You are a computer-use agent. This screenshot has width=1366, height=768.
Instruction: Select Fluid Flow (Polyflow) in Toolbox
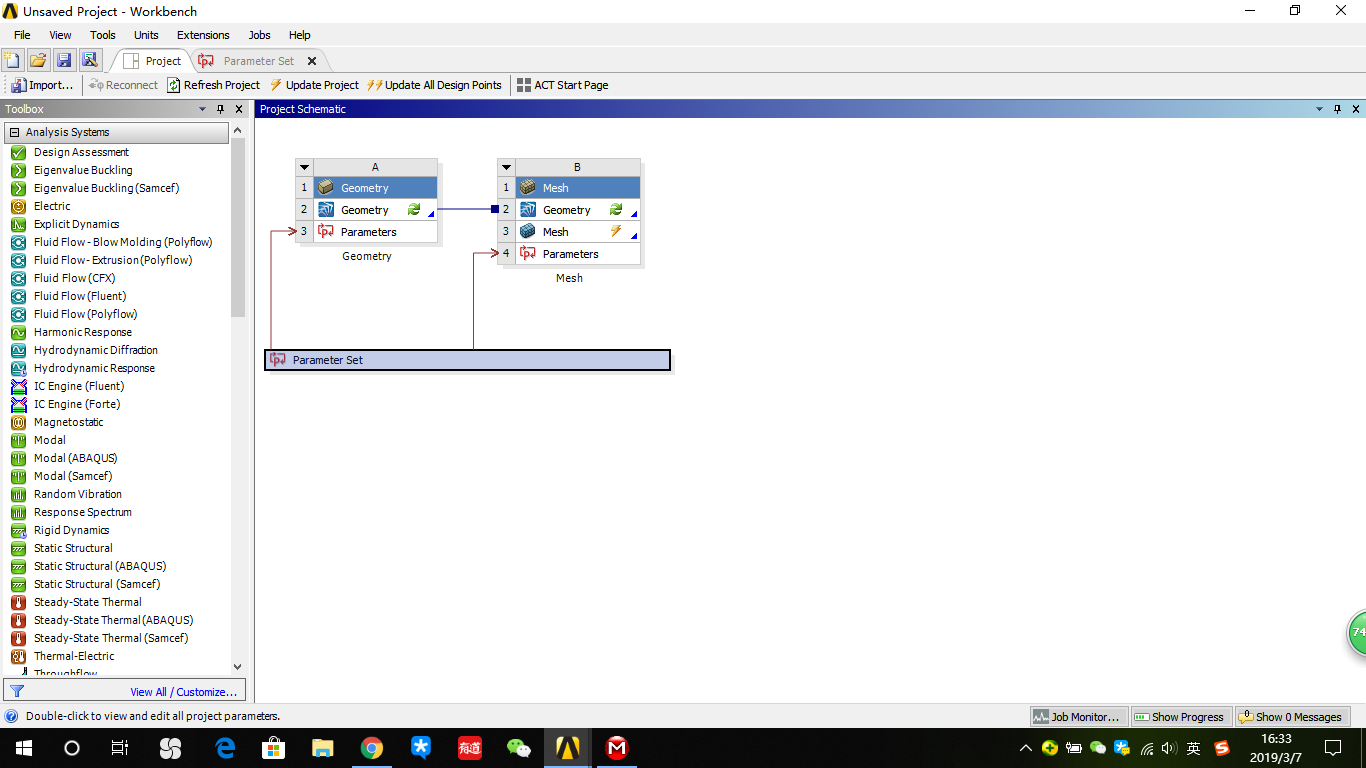(86, 314)
